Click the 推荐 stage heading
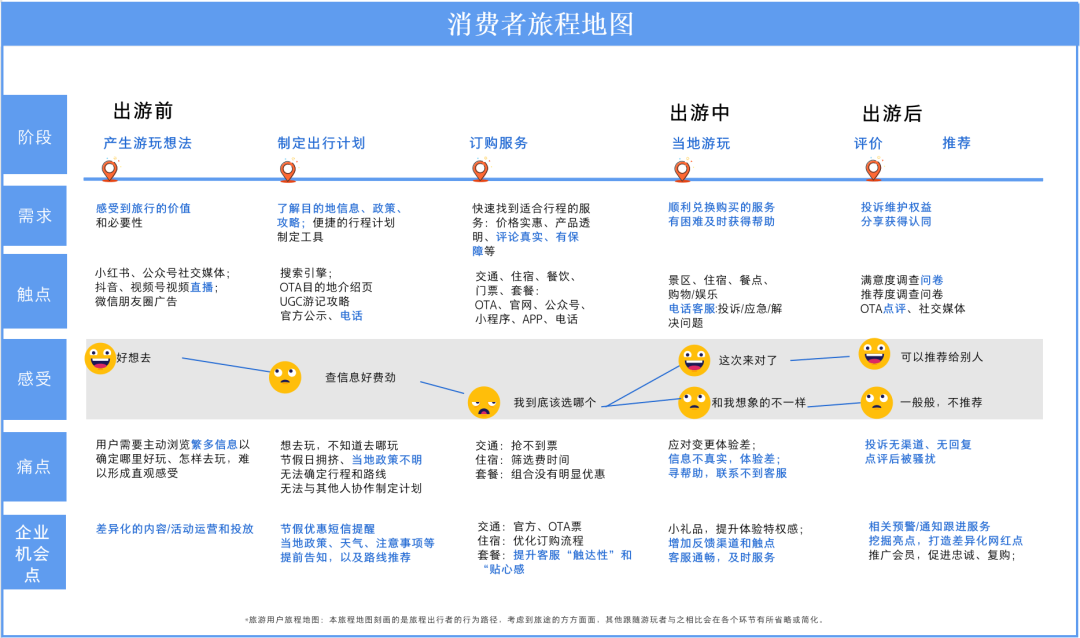 [957, 143]
